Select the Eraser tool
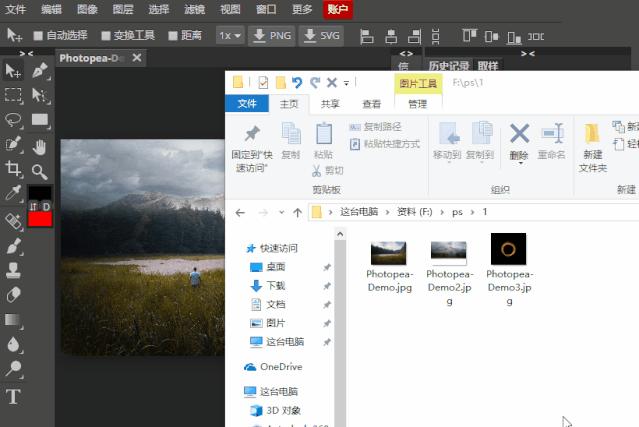 click(13, 295)
